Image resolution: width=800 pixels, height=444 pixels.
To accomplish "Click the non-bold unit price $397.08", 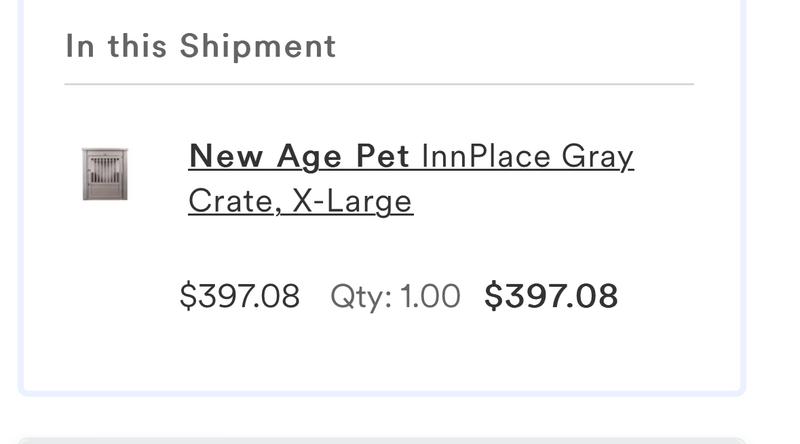I will [x=239, y=296].
